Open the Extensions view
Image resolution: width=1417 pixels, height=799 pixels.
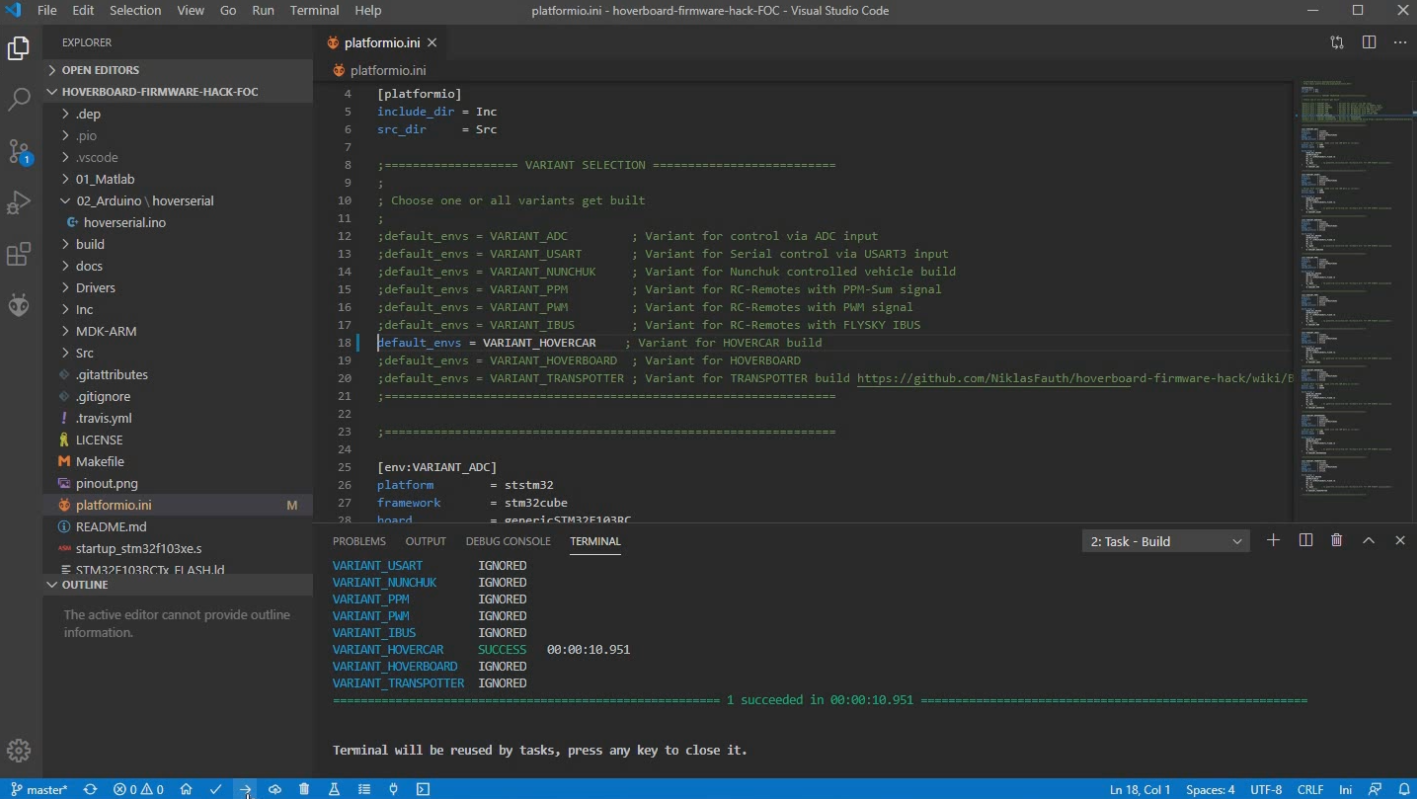[19, 254]
